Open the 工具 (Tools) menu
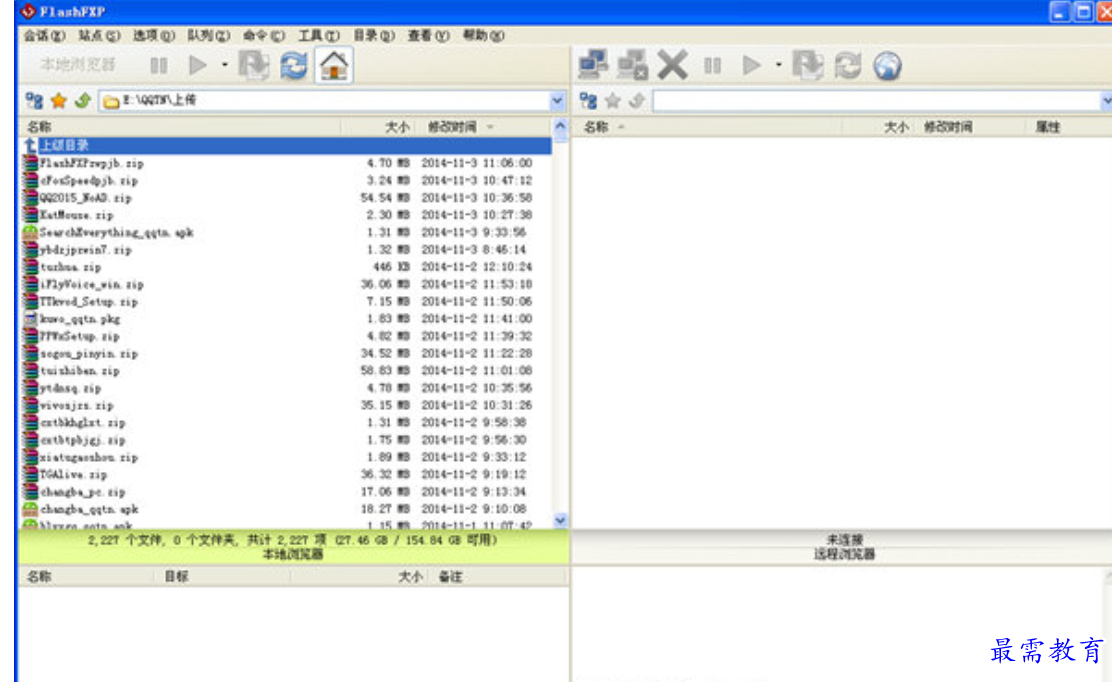Image resolution: width=1112 pixels, height=682 pixels. [318, 35]
